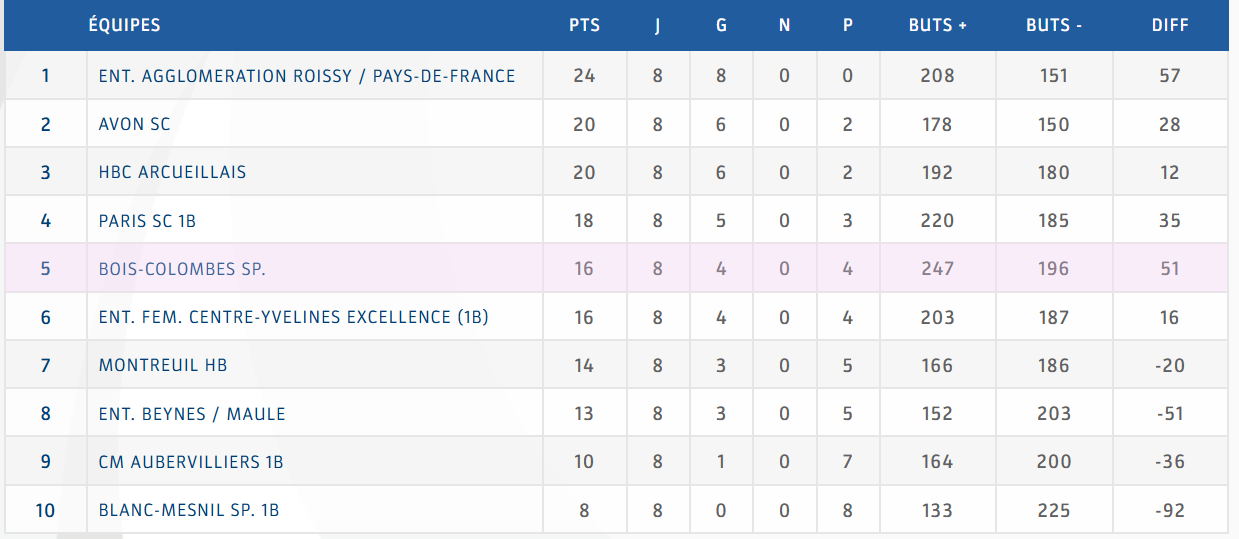Open ENT. BEYNES / MAULE team page
This screenshot has height=539, width=1239.
(x=192, y=414)
